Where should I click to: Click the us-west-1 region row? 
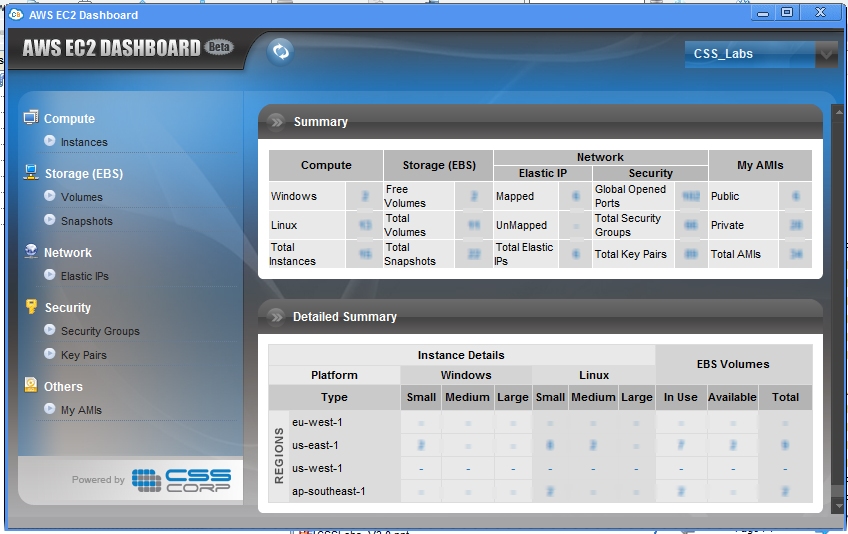point(551,469)
